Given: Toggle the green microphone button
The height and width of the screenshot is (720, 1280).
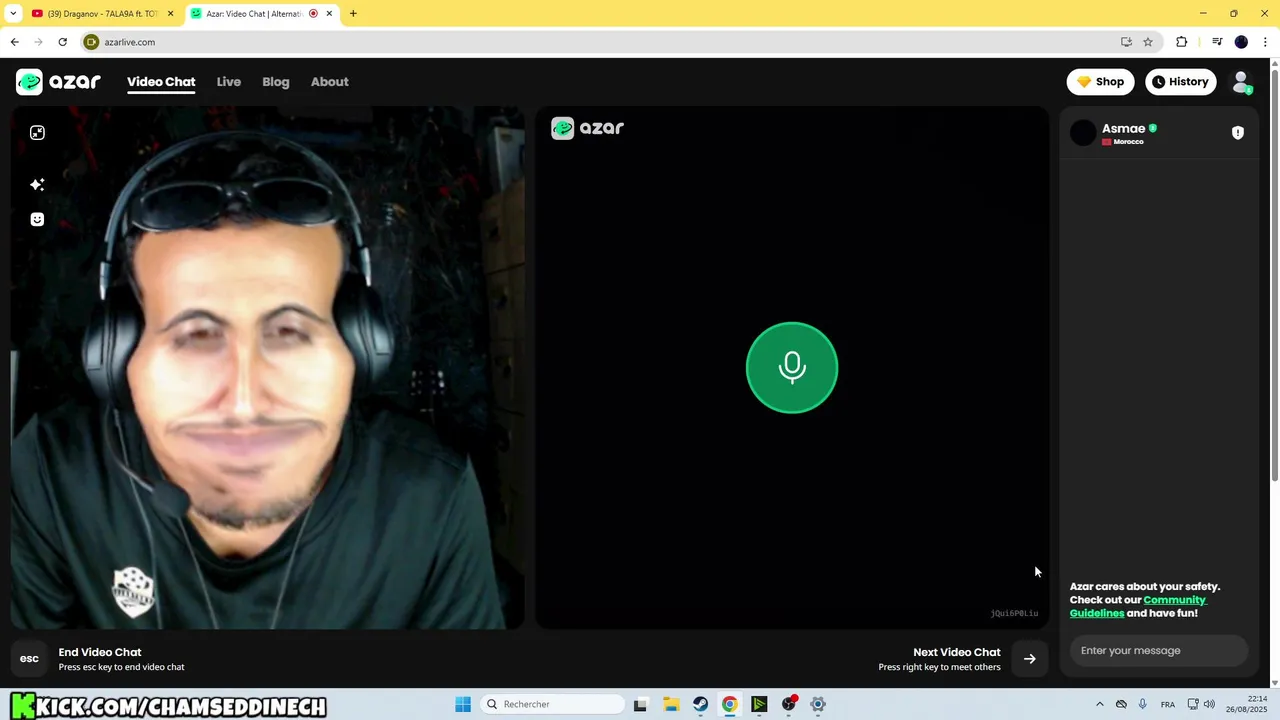Looking at the screenshot, I should [x=792, y=367].
